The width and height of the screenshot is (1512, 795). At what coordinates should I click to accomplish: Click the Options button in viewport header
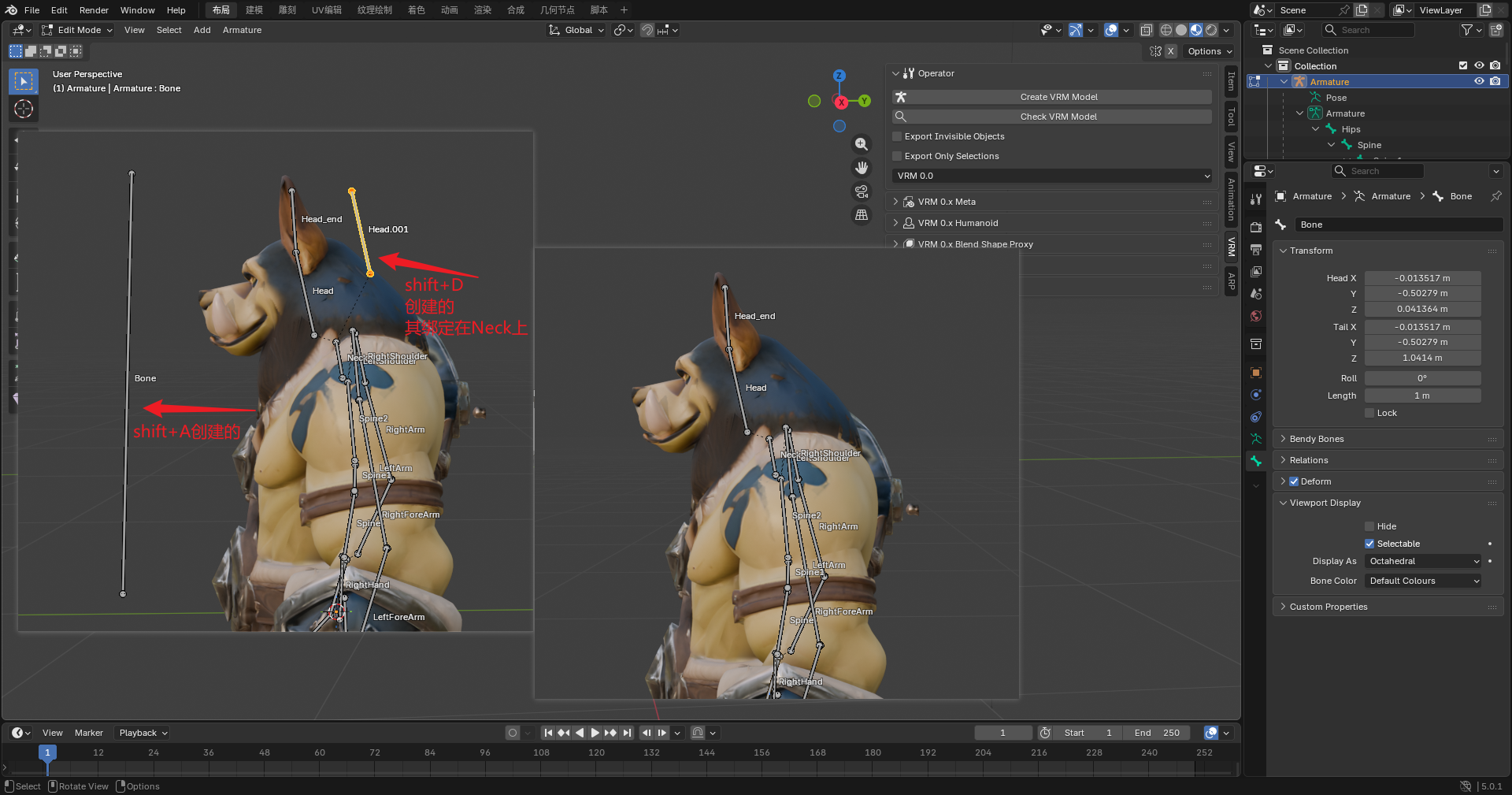(1210, 51)
